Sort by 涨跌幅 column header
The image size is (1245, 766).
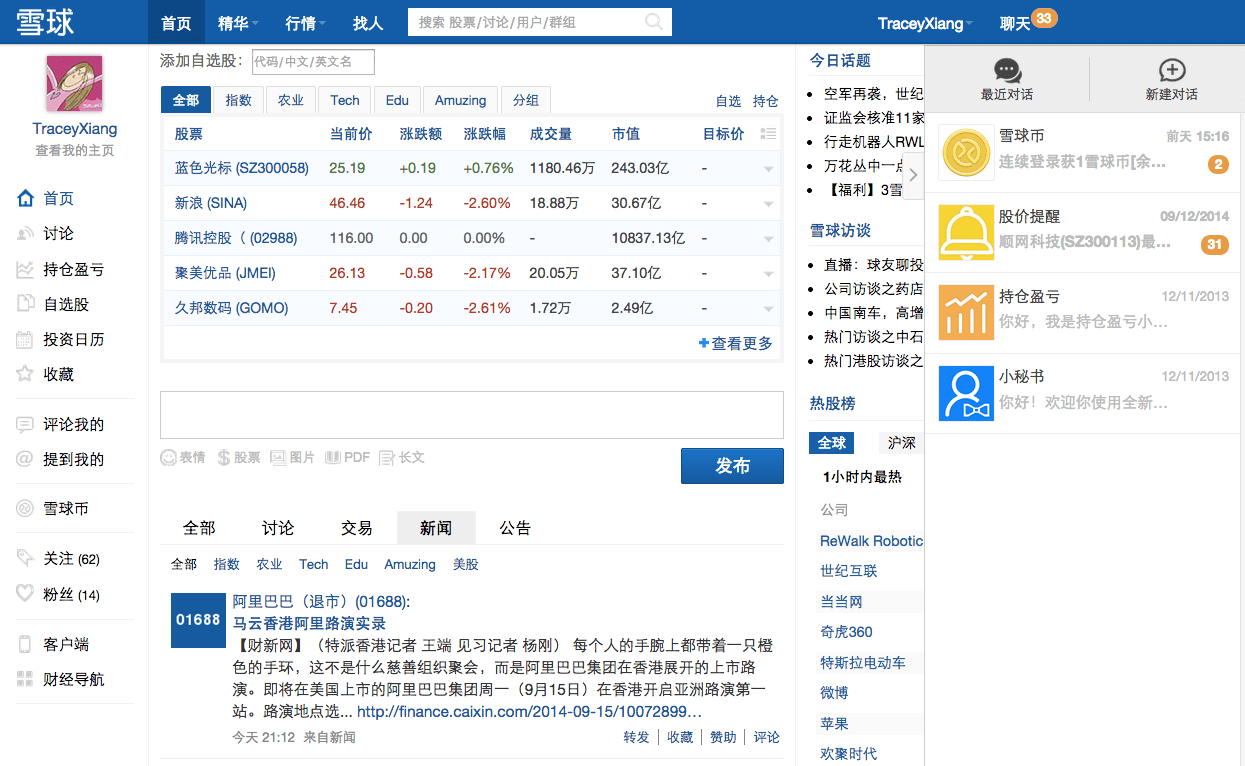(x=485, y=133)
